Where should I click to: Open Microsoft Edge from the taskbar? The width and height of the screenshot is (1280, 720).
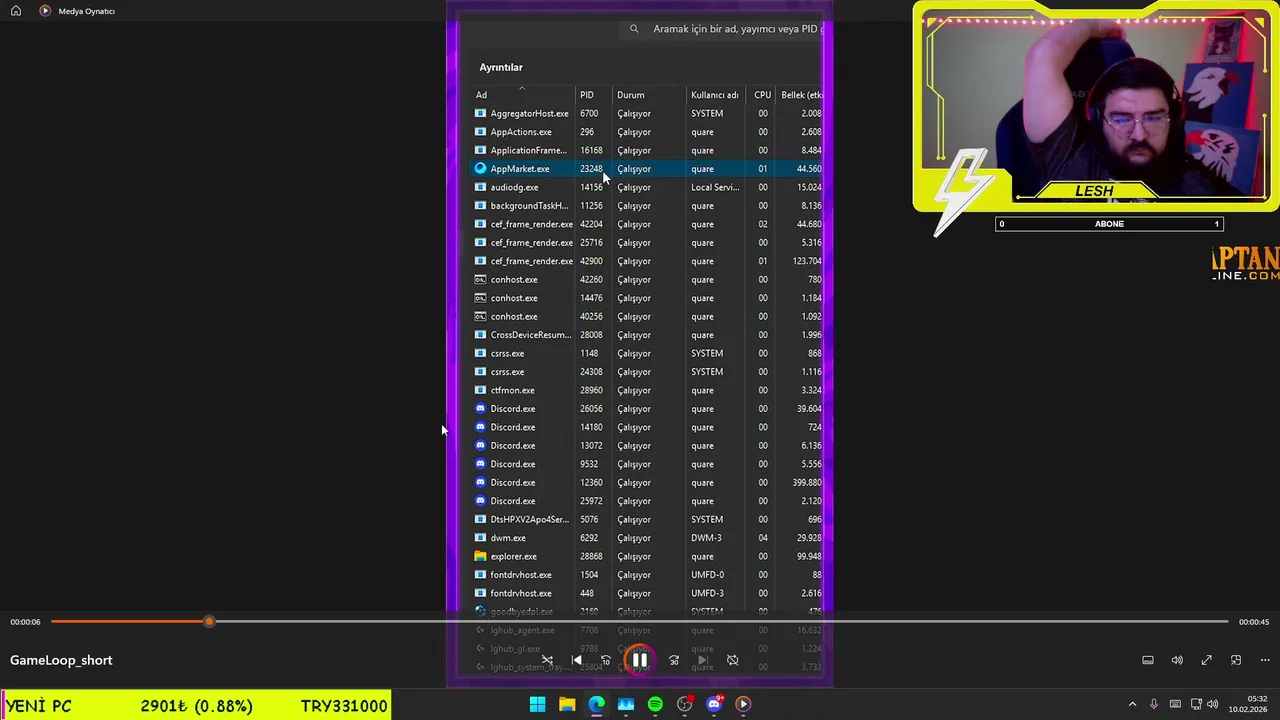[596, 704]
